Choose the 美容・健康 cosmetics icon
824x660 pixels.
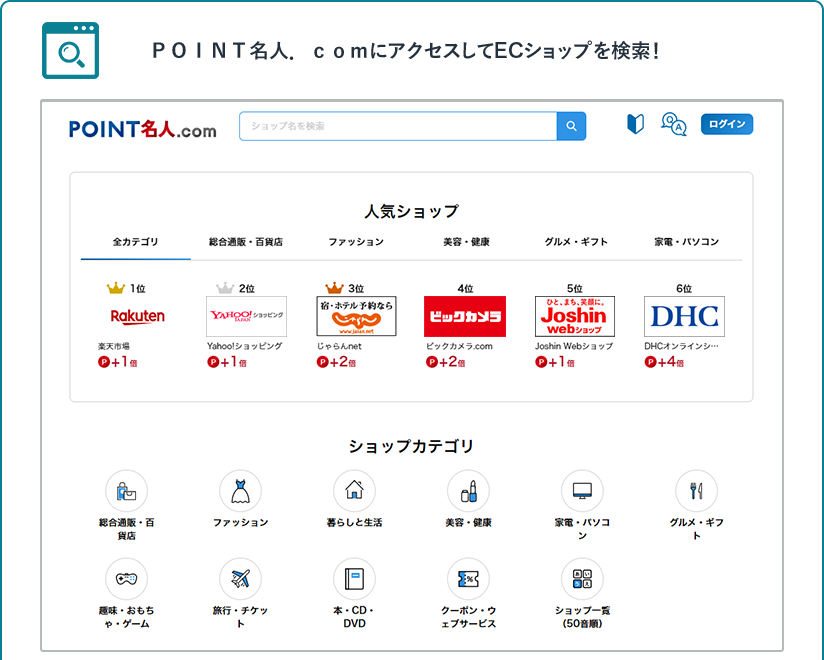pos(468,491)
